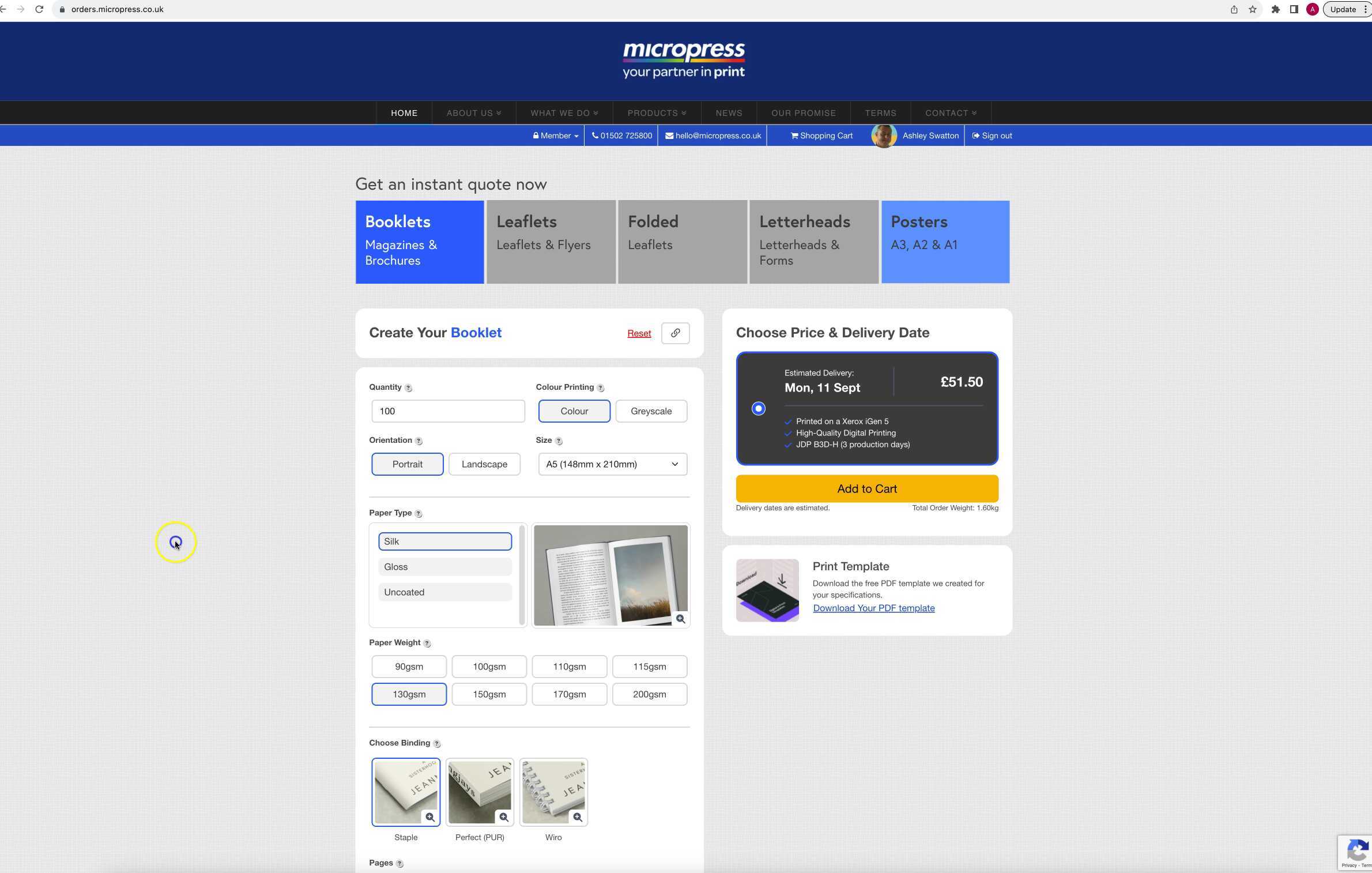Open the NEWS menu item

(729, 113)
